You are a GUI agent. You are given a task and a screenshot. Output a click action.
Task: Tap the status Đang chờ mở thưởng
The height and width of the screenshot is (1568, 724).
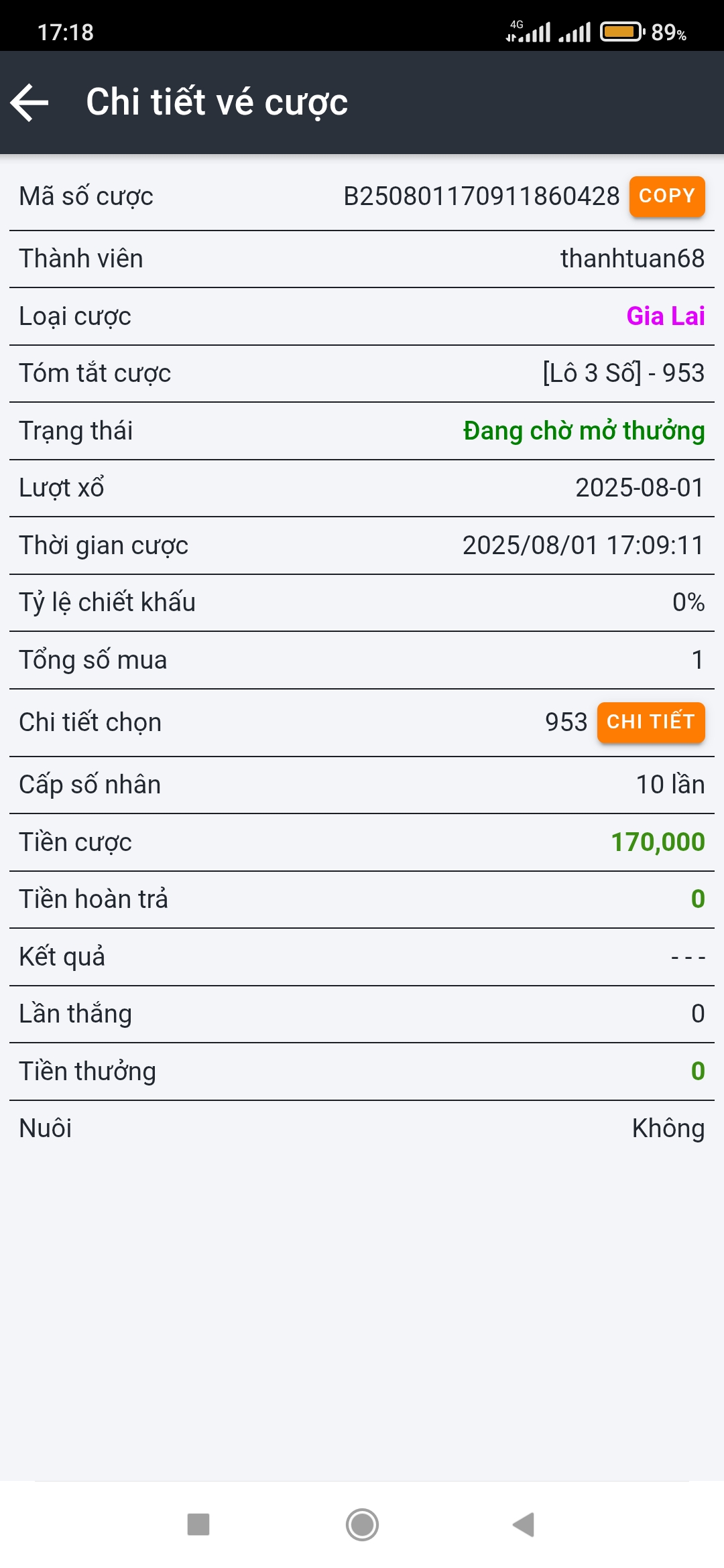pyautogui.click(x=583, y=431)
